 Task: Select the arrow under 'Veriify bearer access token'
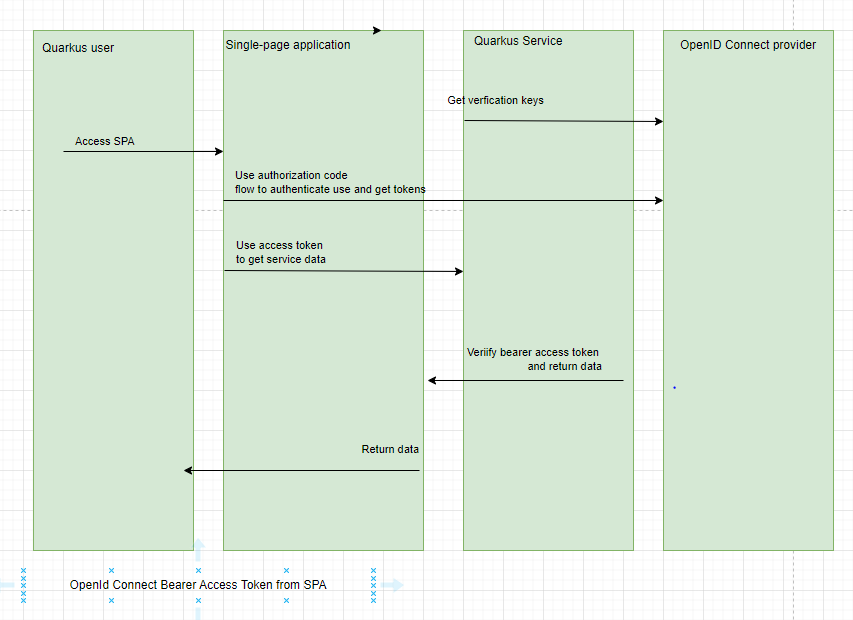click(526, 380)
